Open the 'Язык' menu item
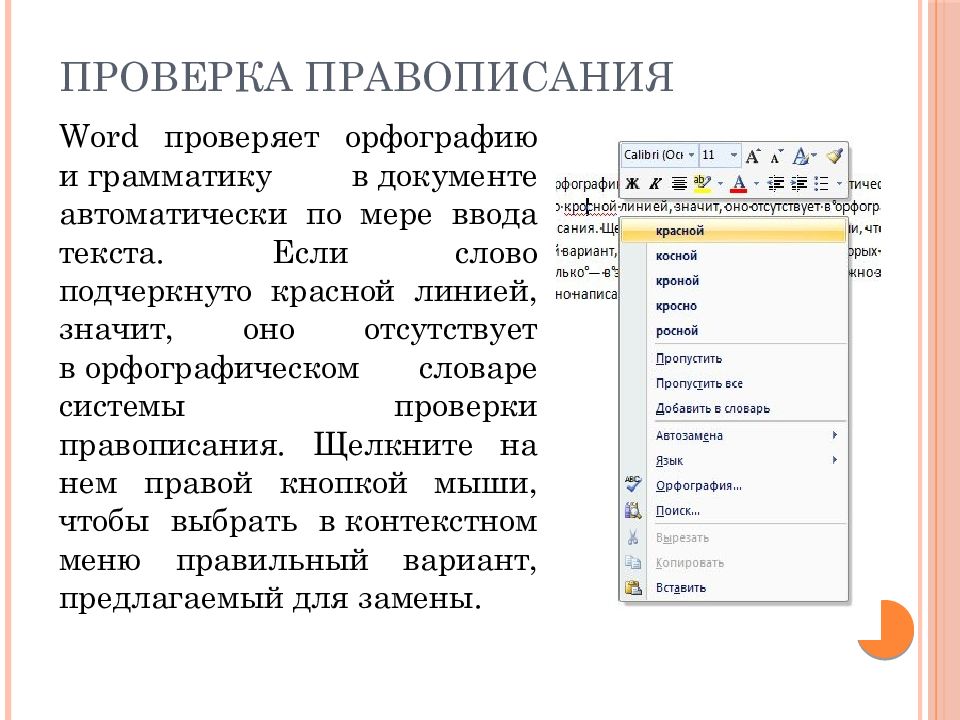The image size is (960, 720). (x=733, y=461)
